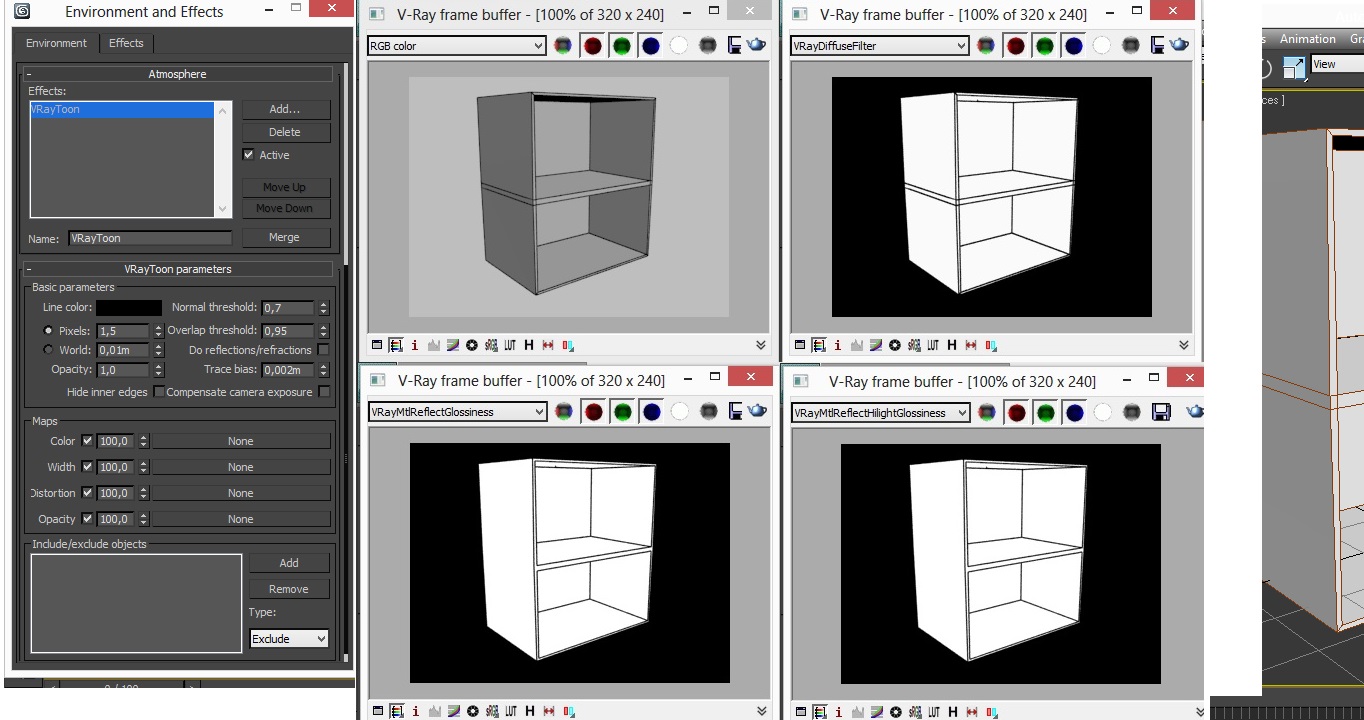Click None map button for Color

[x=240, y=441]
